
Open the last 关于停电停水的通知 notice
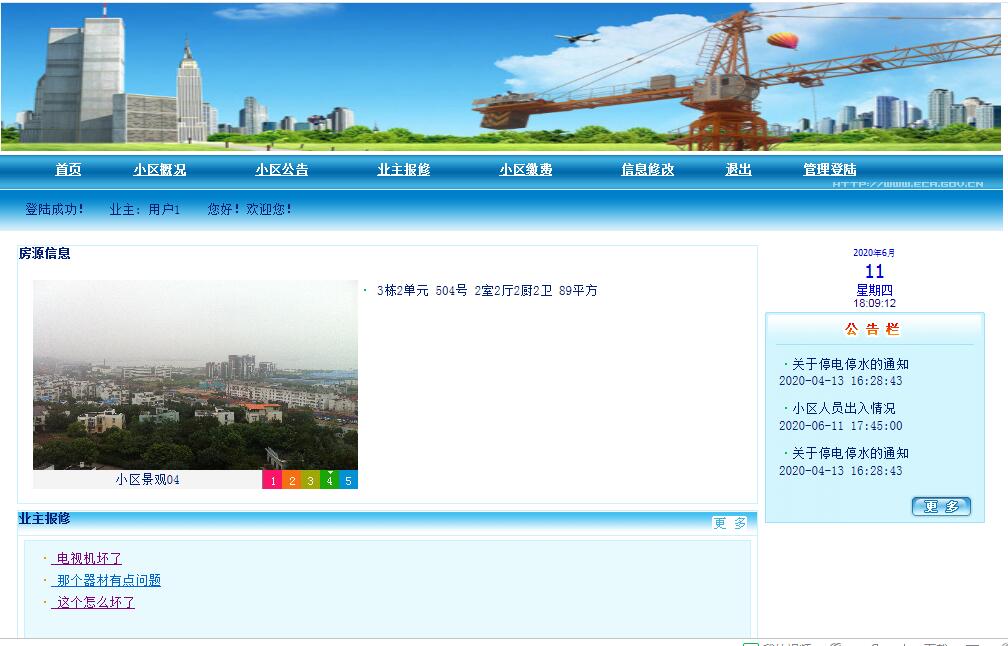point(850,453)
